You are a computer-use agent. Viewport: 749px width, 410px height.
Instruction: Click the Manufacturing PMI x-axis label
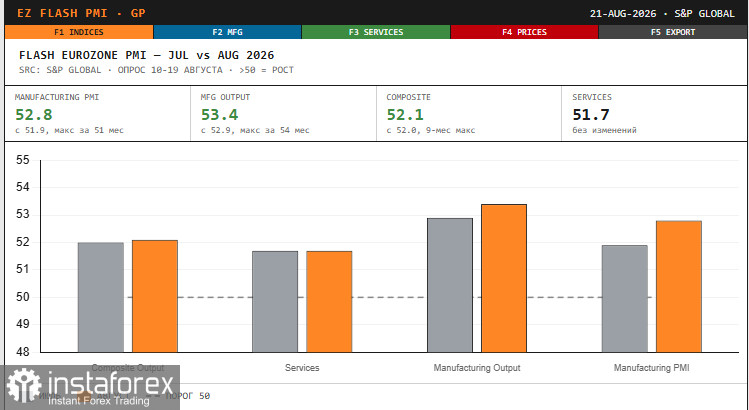coord(652,367)
